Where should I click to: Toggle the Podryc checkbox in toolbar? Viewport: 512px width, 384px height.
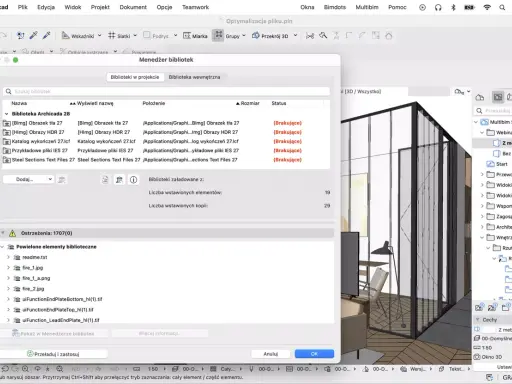click(147, 35)
